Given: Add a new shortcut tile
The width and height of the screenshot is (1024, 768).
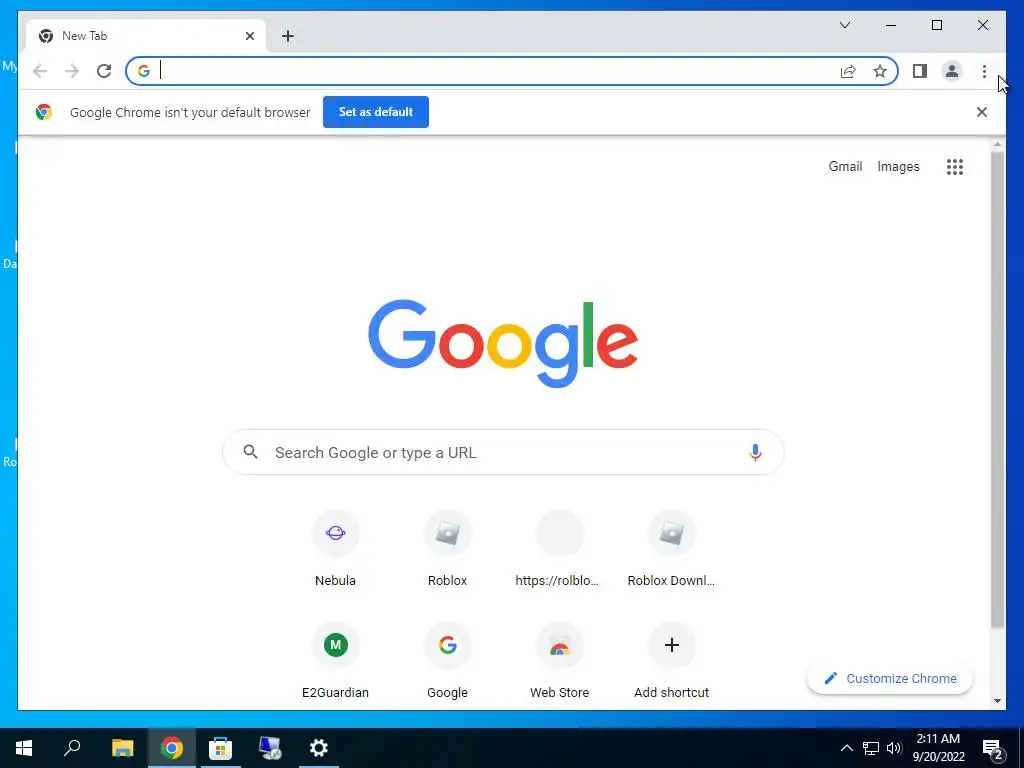Looking at the screenshot, I should (671, 661).
